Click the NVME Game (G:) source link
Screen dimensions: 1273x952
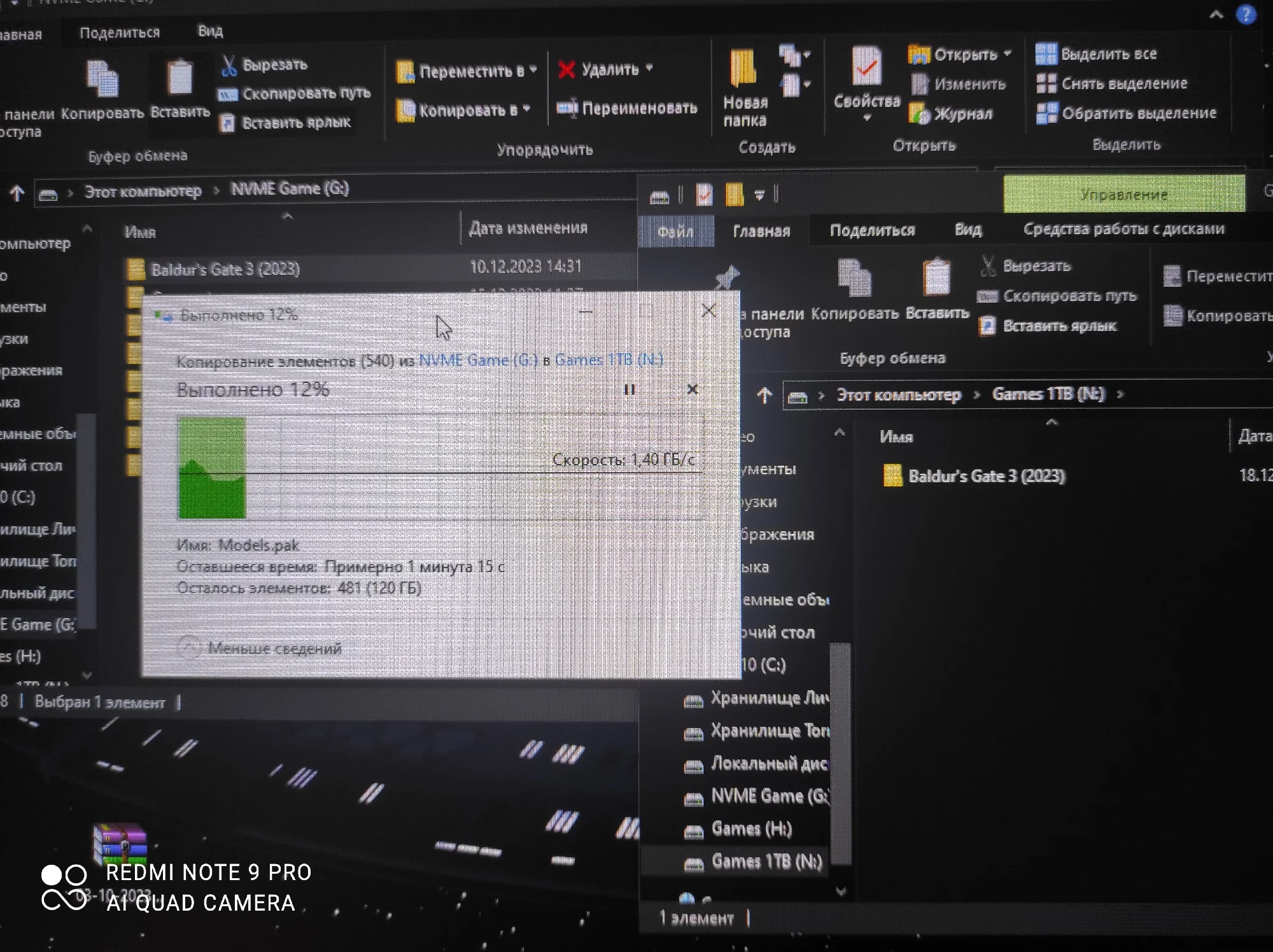477,360
